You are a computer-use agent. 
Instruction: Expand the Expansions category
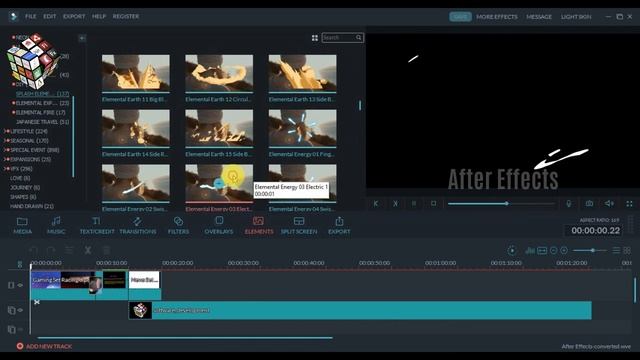(x=6, y=159)
